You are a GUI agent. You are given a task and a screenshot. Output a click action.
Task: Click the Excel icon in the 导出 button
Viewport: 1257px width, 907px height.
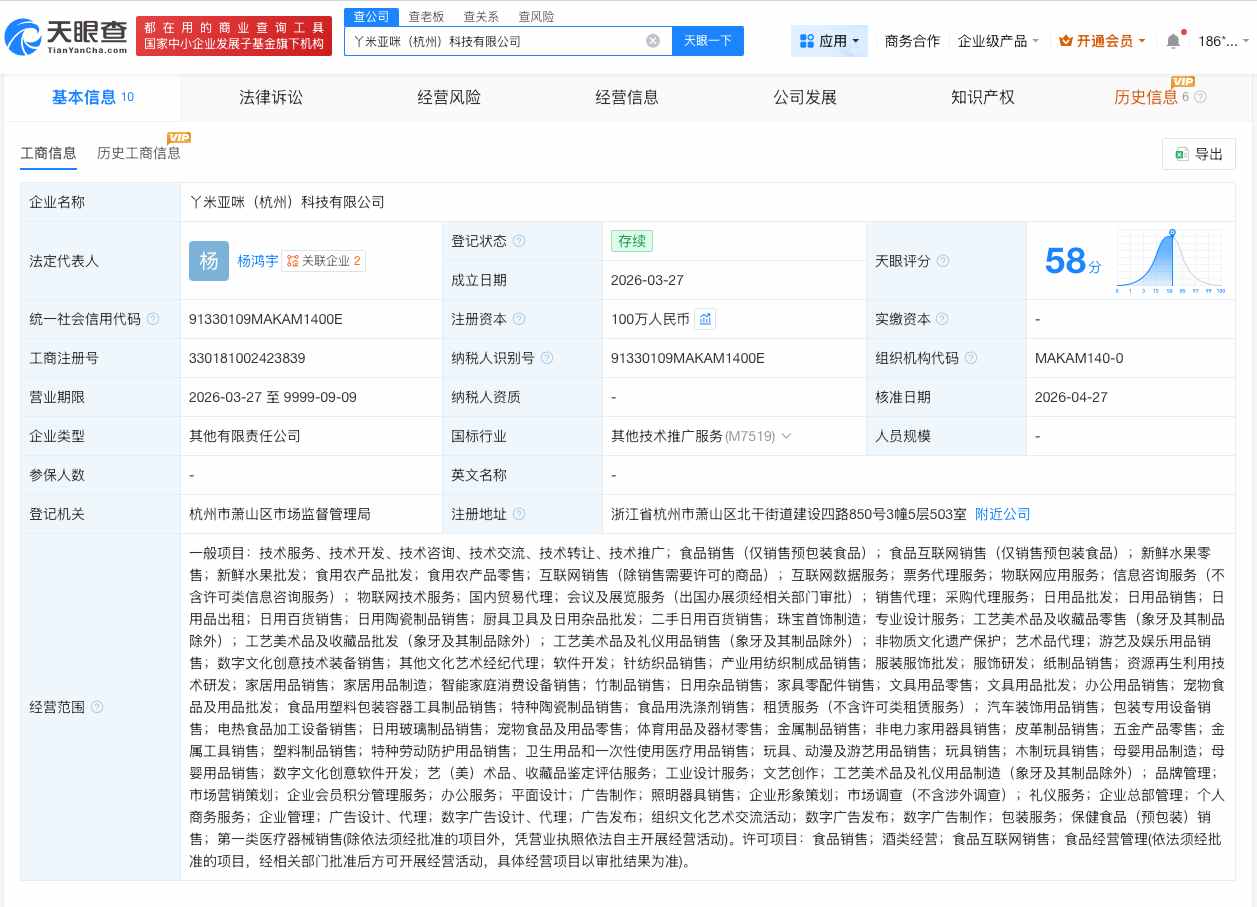pyautogui.click(x=1181, y=154)
